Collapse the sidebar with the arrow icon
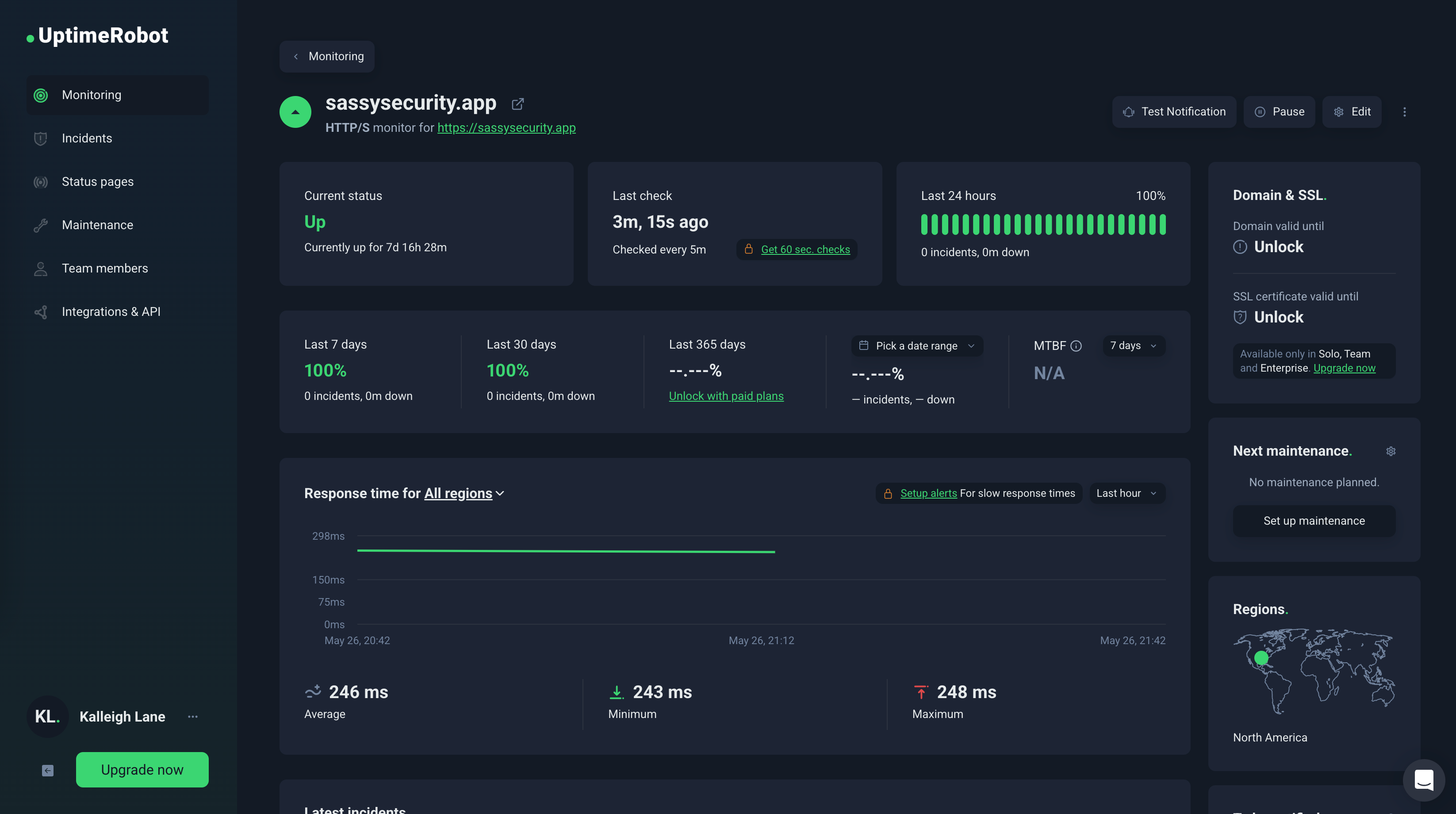 (x=47, y=771)
